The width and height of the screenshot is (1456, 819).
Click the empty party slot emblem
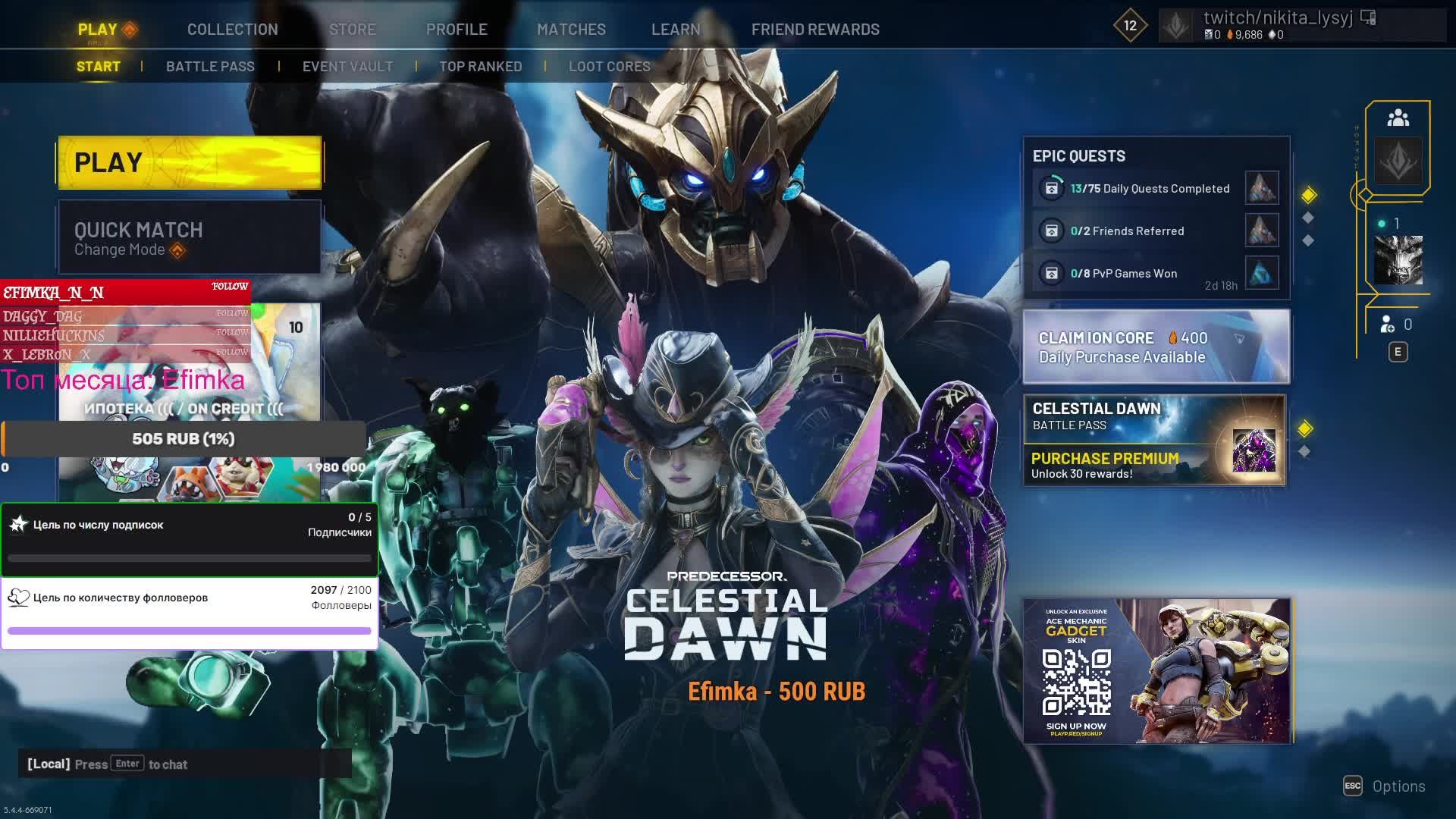[1398, 161]
